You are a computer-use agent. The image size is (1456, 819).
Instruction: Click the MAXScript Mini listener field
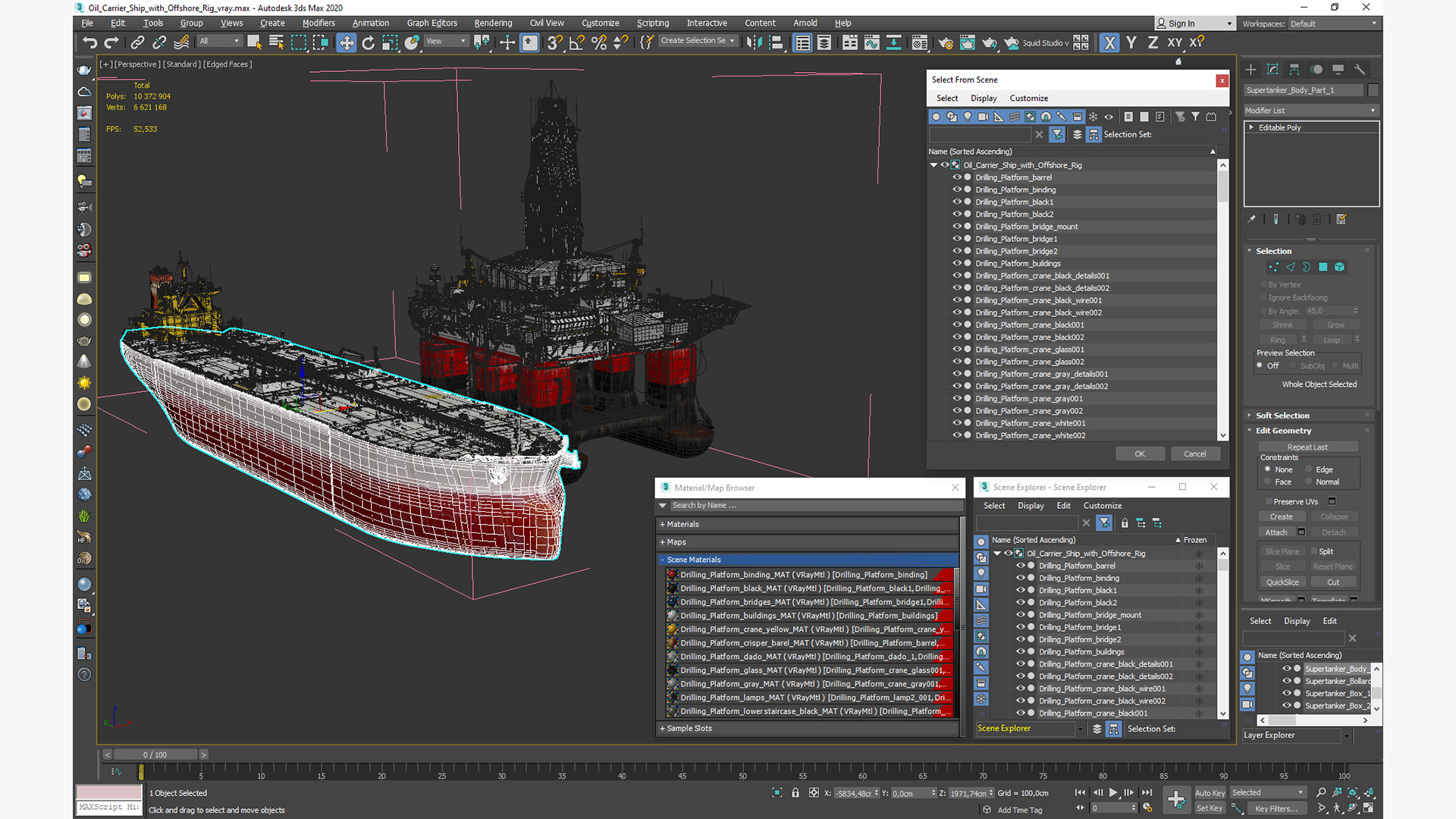click(x=108, y=807)
